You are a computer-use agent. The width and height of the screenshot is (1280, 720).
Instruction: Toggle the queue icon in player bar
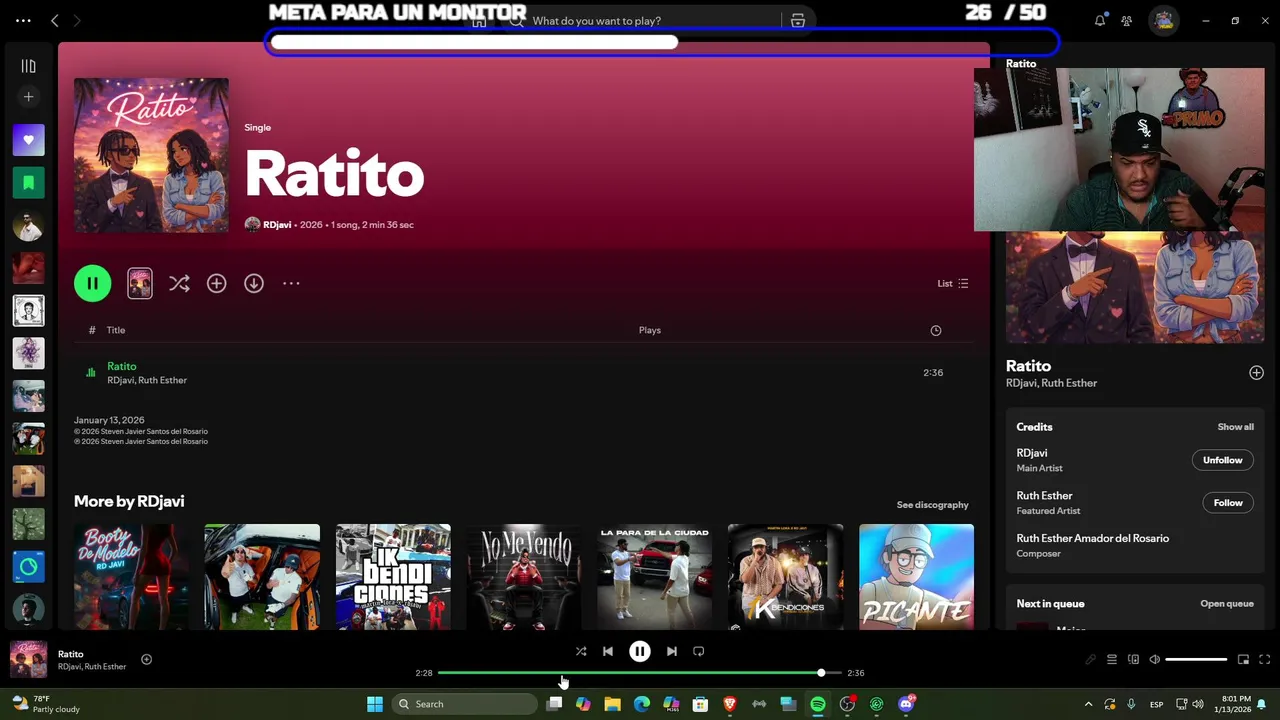point(1111,660)
